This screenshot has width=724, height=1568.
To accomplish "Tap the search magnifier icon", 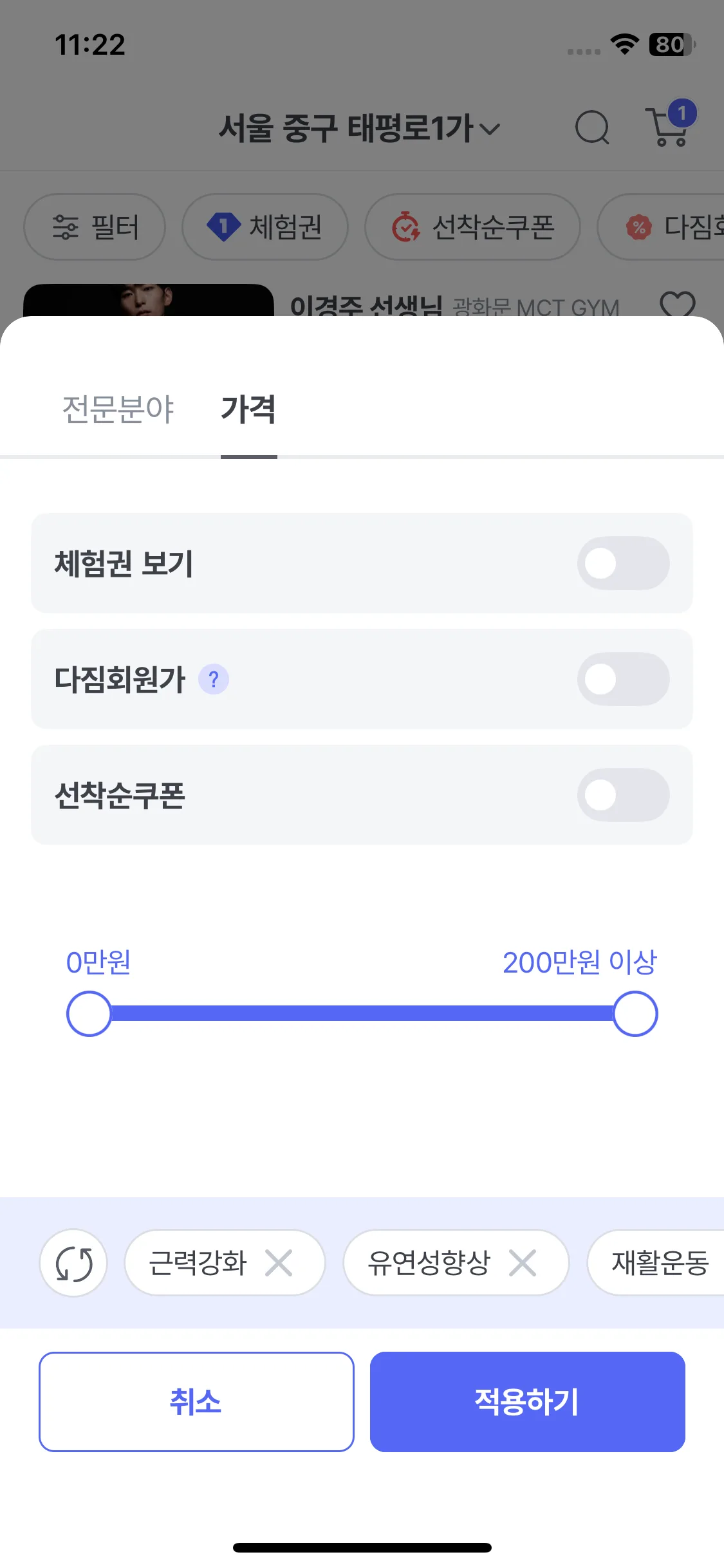I will (592, 127).
